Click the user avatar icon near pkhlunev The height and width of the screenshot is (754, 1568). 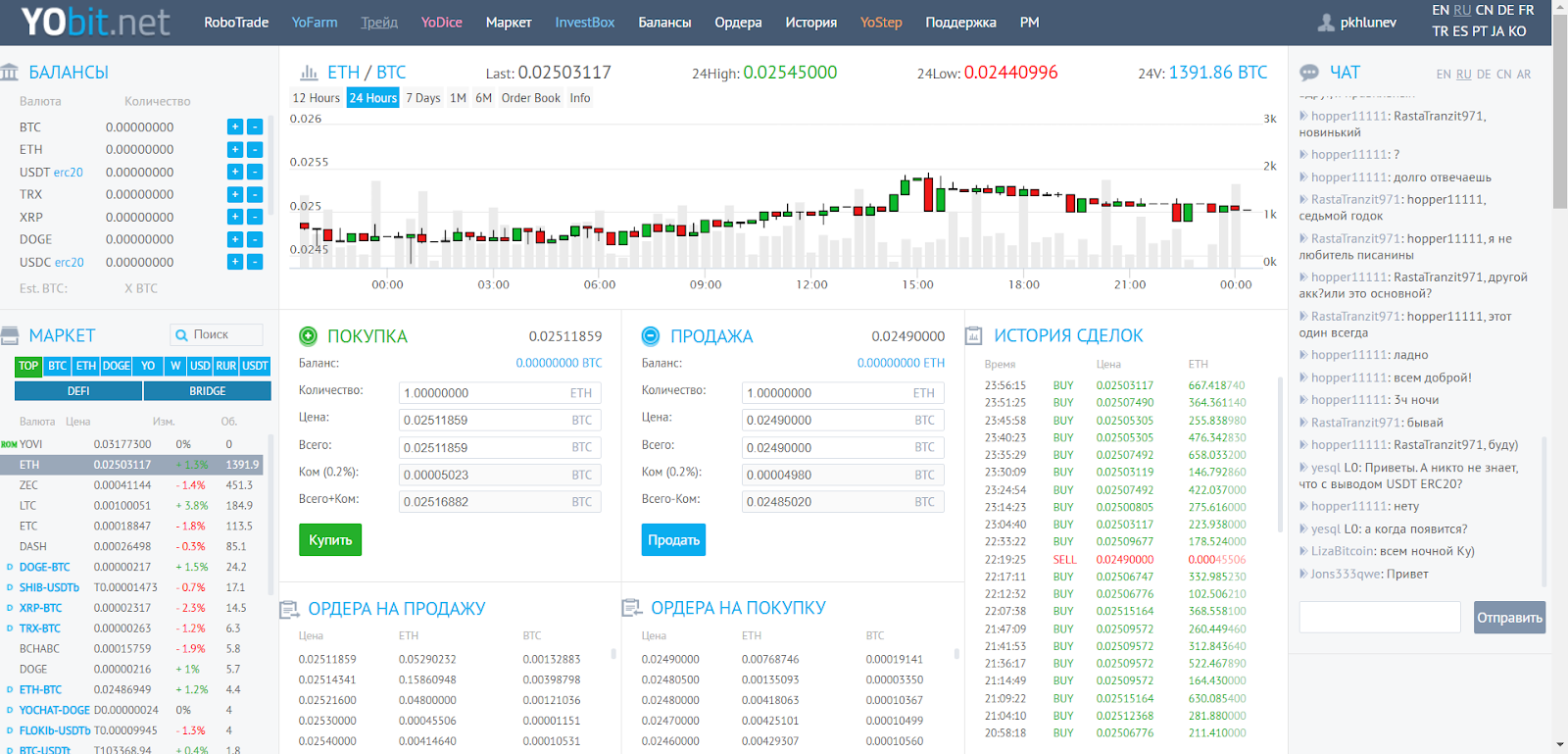(1327, 23)
